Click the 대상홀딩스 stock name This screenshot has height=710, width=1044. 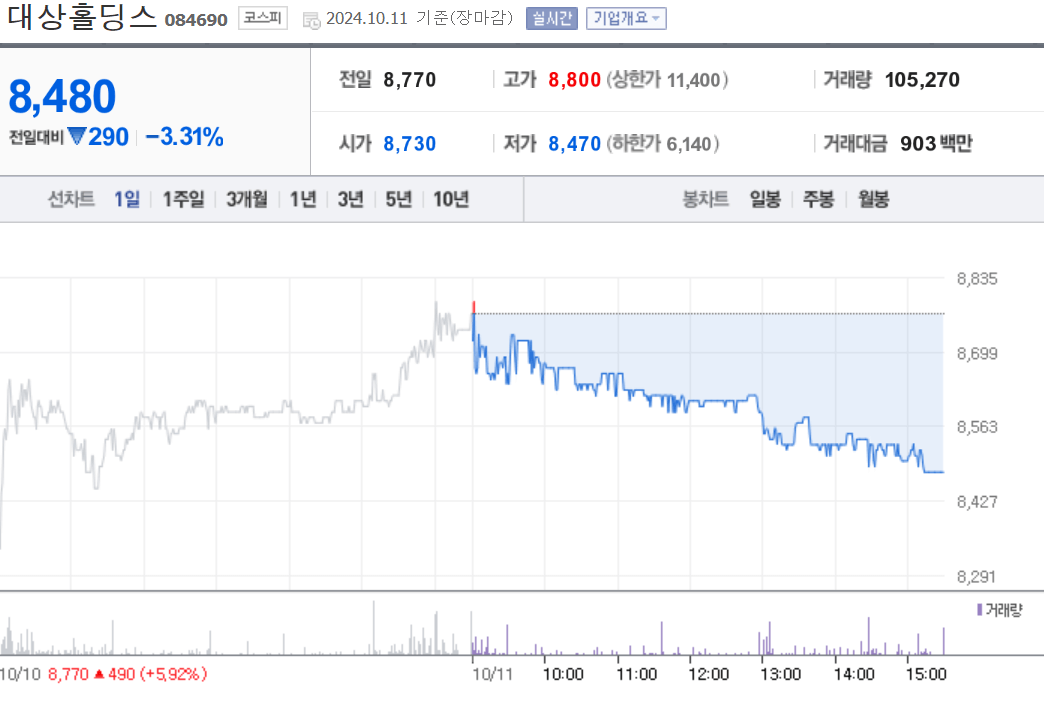point(83,16)
